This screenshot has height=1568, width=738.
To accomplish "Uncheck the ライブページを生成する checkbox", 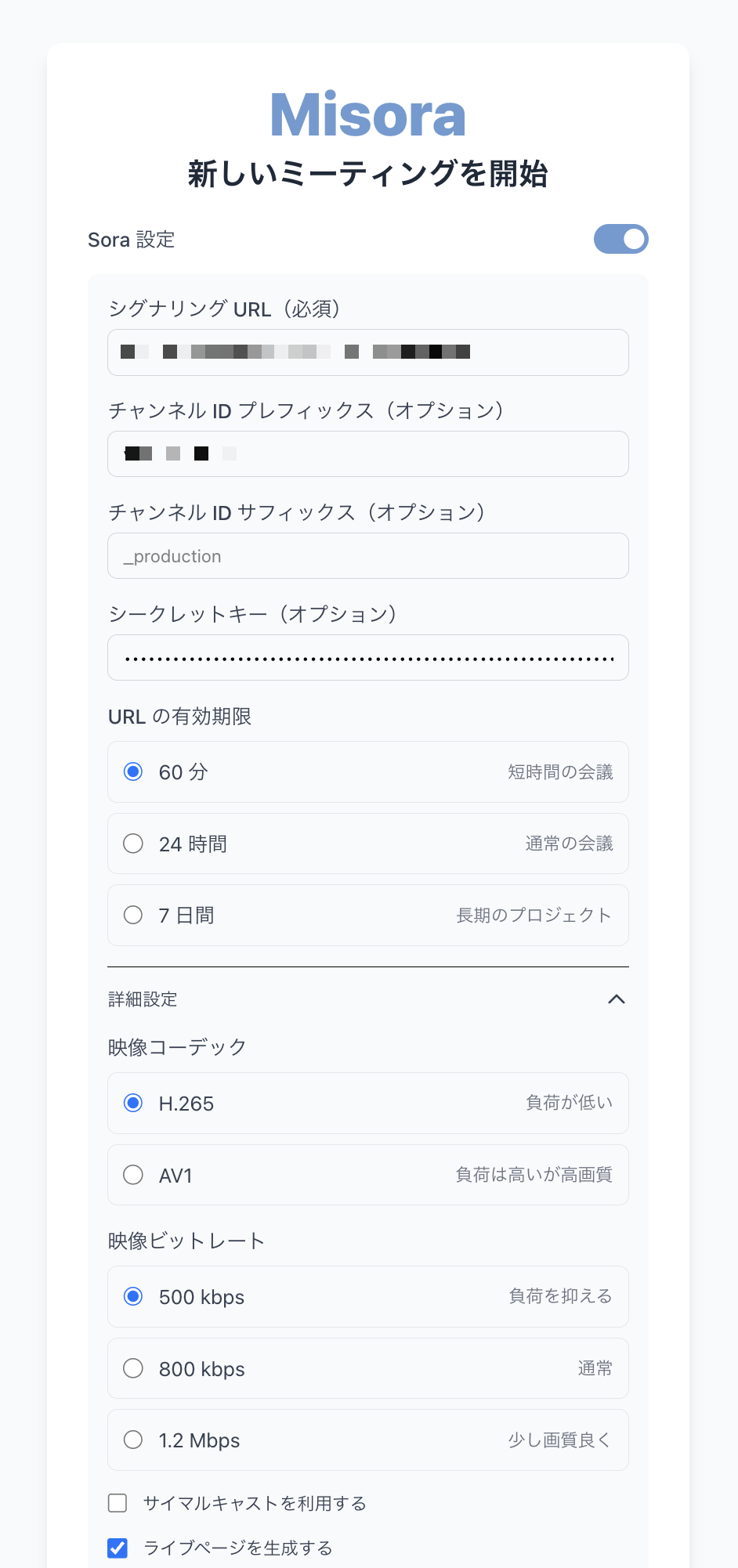I will tap(118, 1548).
